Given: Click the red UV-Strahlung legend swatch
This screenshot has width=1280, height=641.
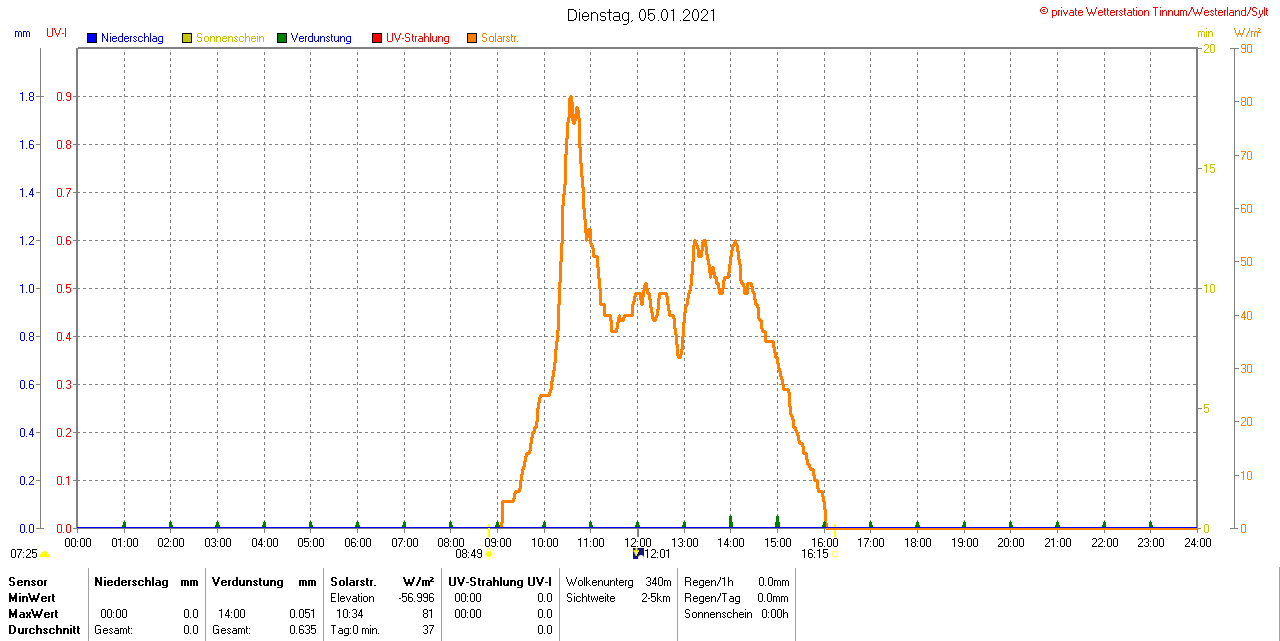Looking at the screenshot, I should click(x=377, y=38).
